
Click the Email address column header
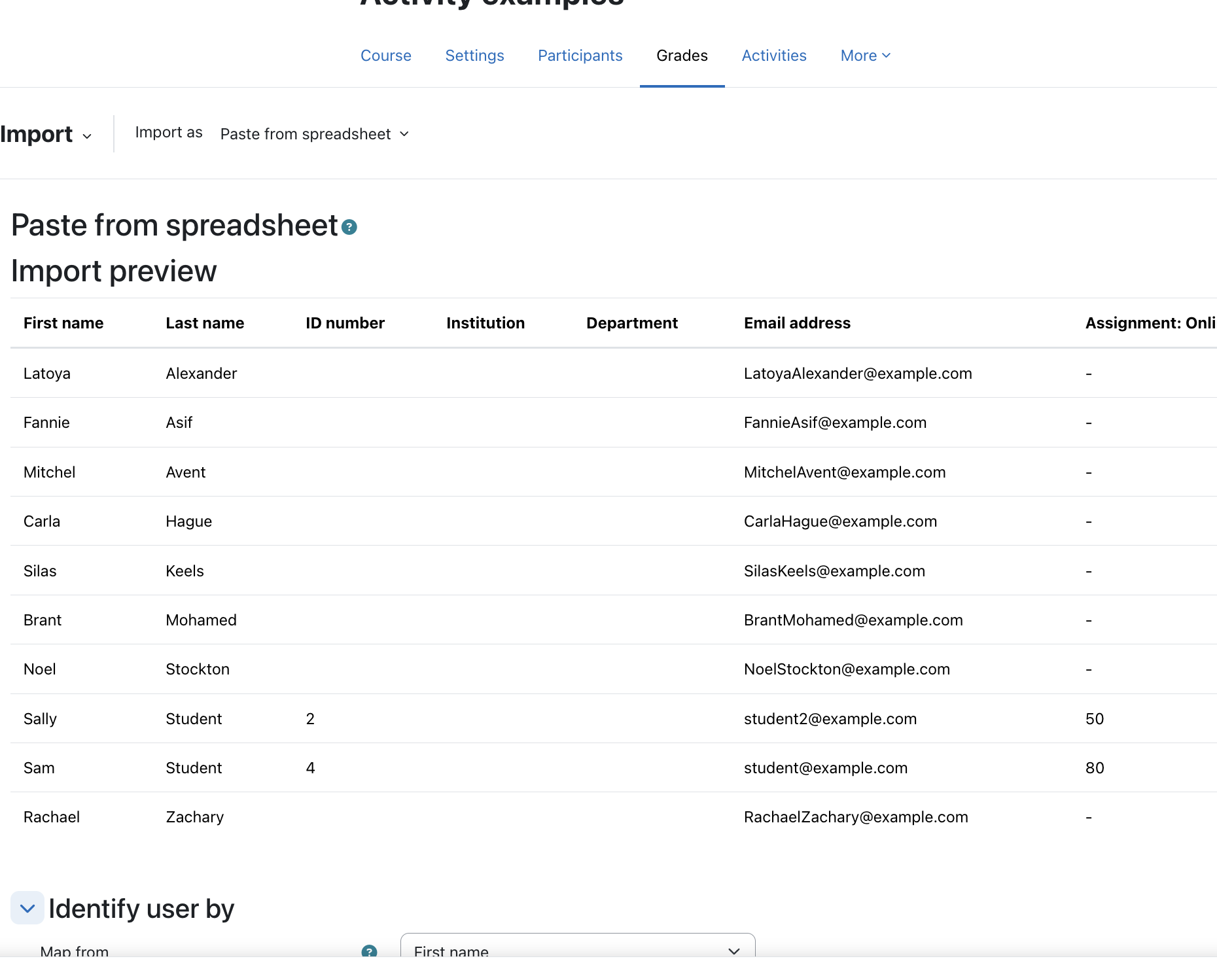[797, 323]
